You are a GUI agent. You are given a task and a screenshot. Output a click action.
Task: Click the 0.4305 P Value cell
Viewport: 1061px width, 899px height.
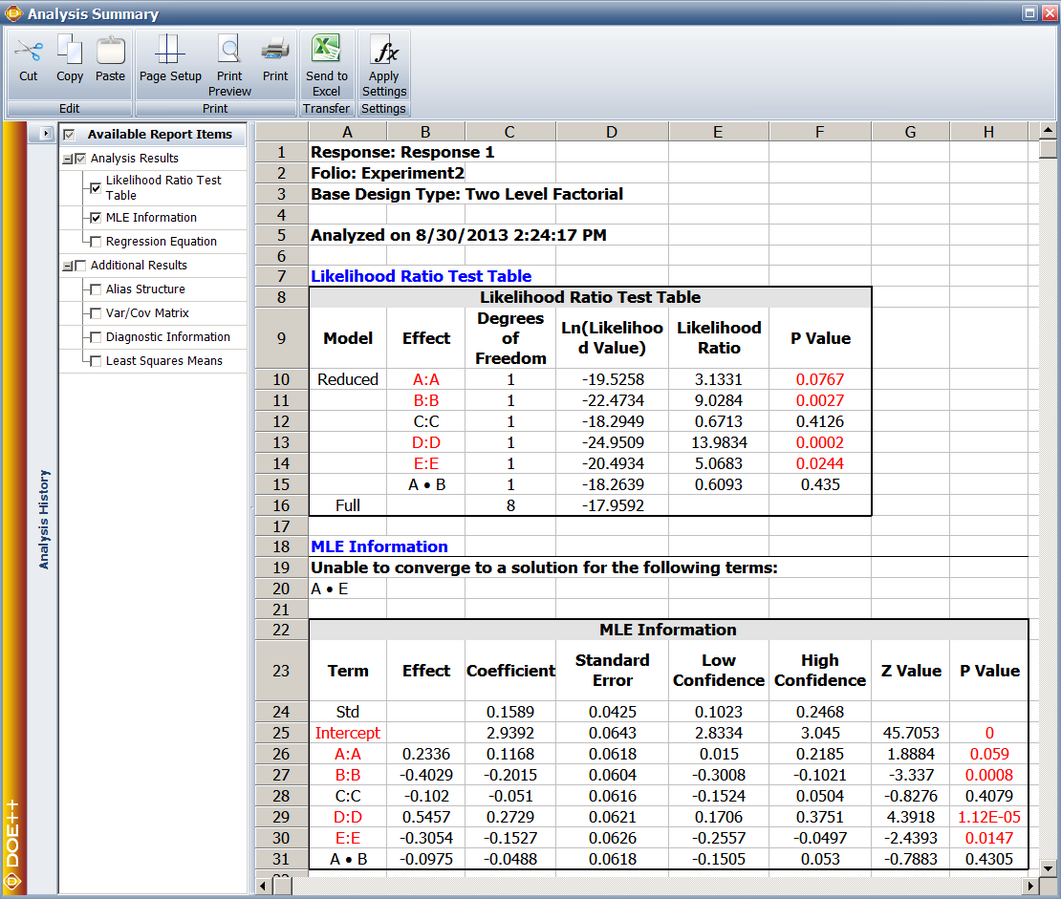click(x=989, y=858)
